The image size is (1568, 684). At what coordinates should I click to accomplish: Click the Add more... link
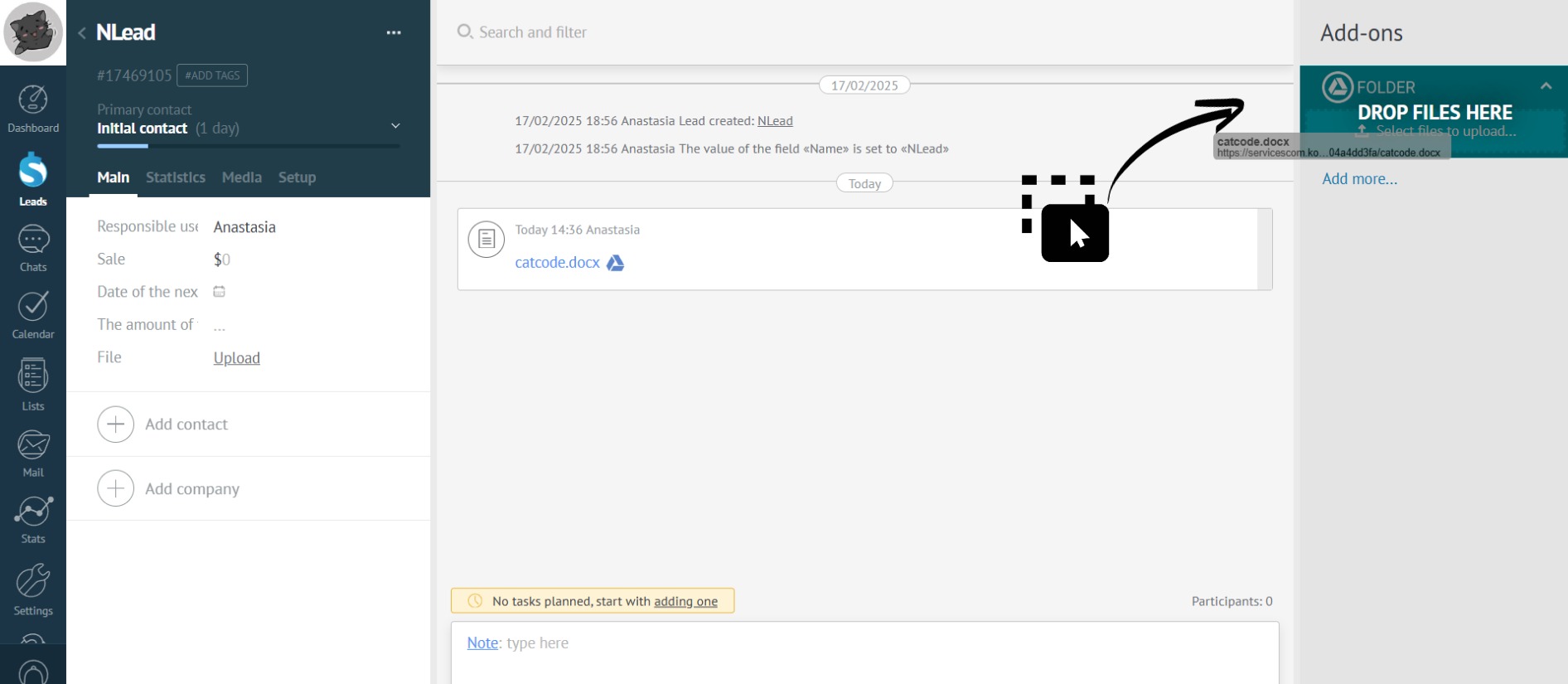coord(1359,179)
